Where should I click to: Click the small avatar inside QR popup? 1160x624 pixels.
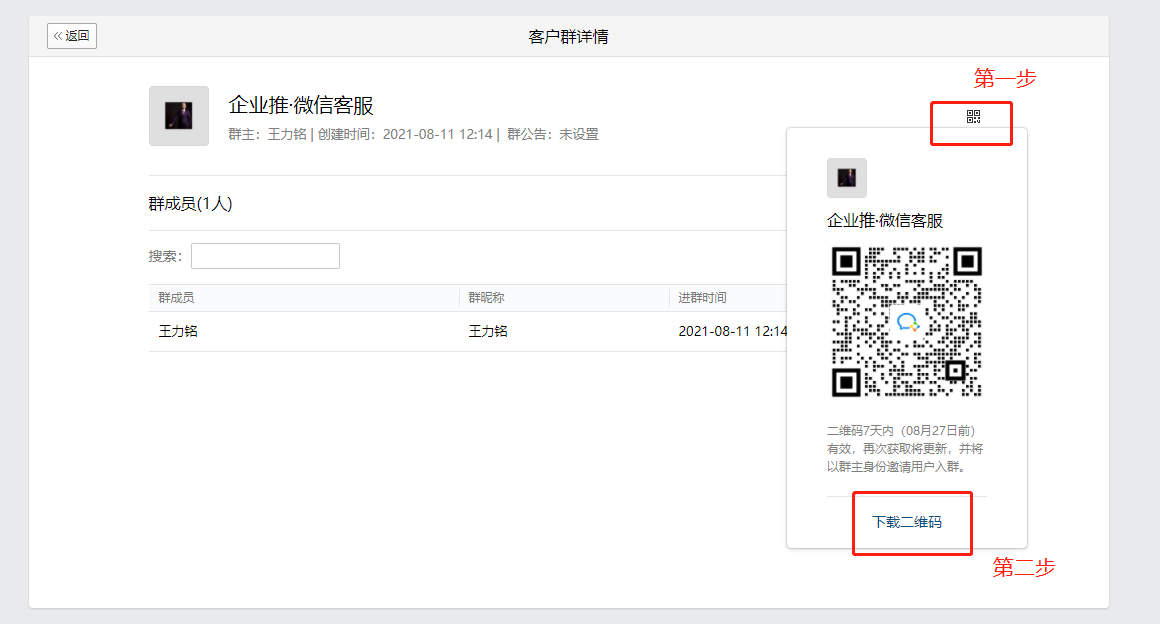[846, 178]
